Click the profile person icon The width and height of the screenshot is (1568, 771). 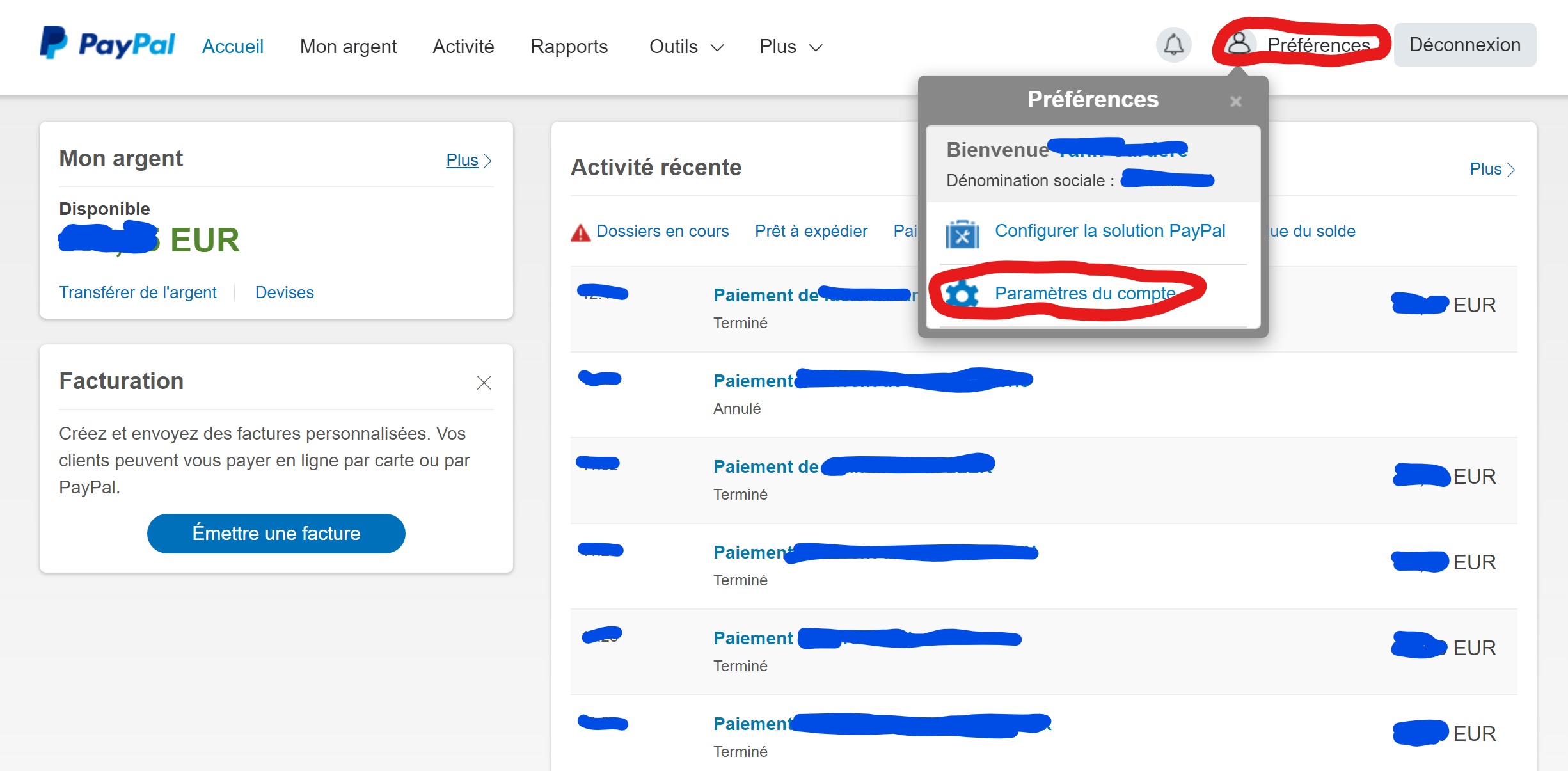pyautogui.click(x=1239, y=44)
